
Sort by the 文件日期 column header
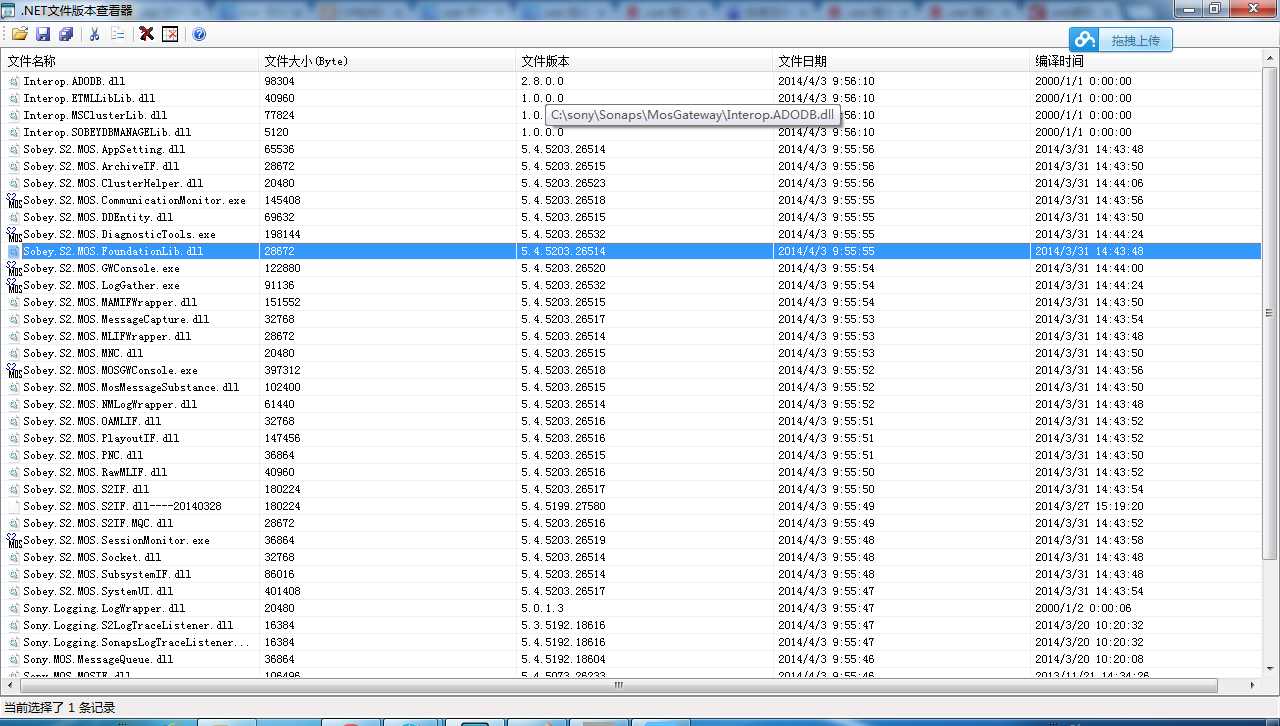tap(901, 61)
